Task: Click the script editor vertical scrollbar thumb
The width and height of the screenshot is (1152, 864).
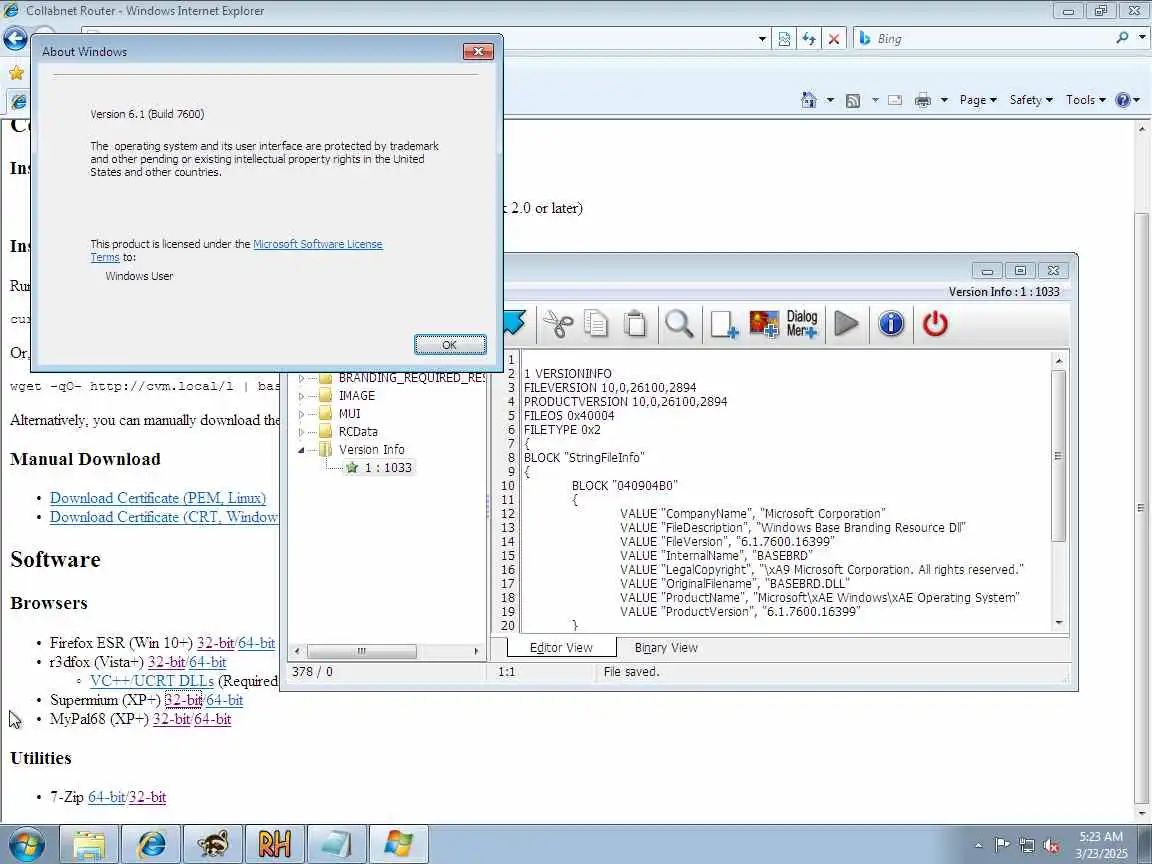Action: 1058,456
